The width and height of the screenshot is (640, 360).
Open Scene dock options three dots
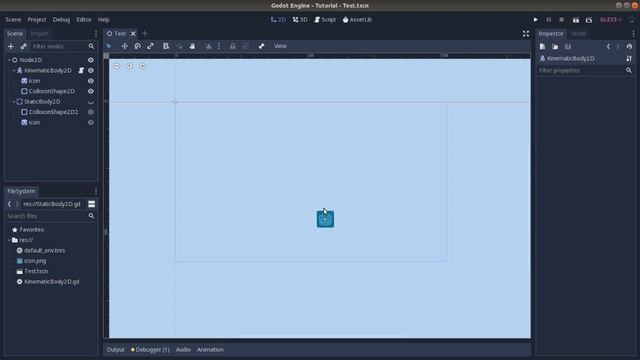pos(96,34)
